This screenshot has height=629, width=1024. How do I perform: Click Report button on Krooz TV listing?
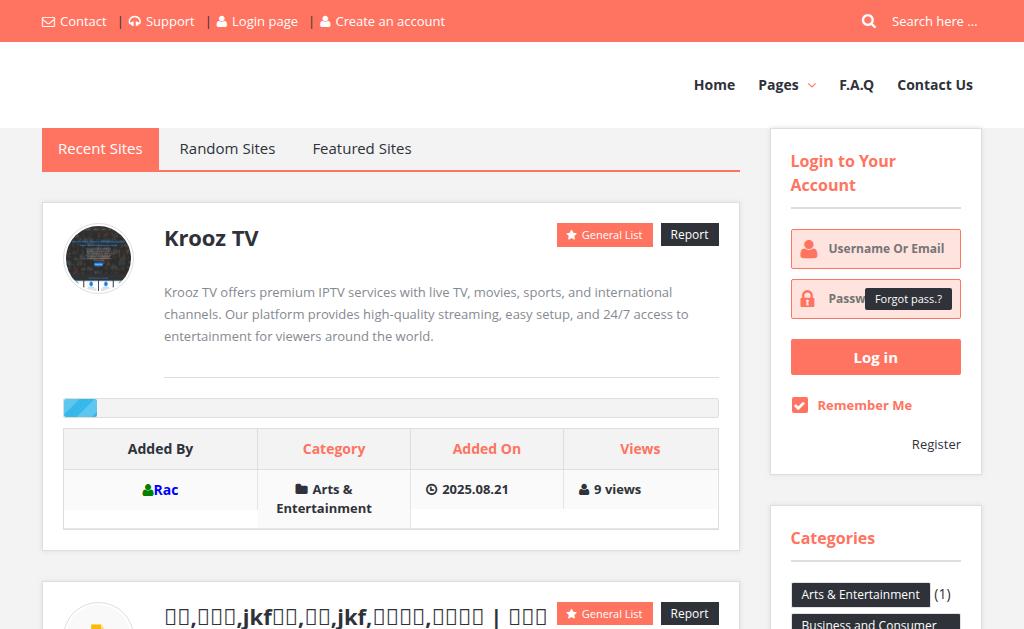690,234
